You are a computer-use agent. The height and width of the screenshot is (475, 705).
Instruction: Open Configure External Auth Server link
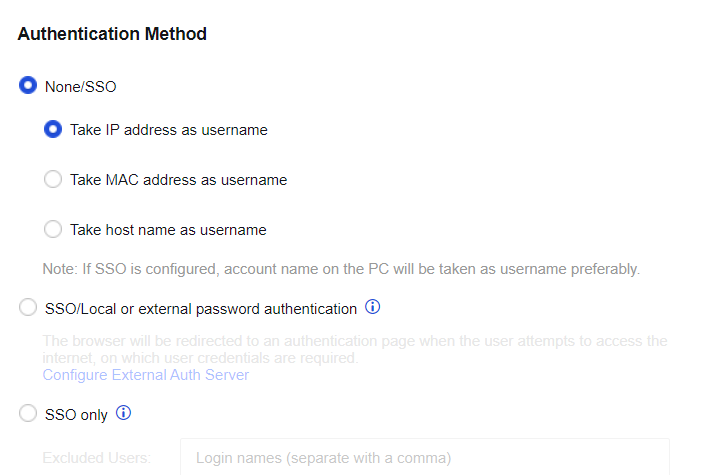[145, 375]
